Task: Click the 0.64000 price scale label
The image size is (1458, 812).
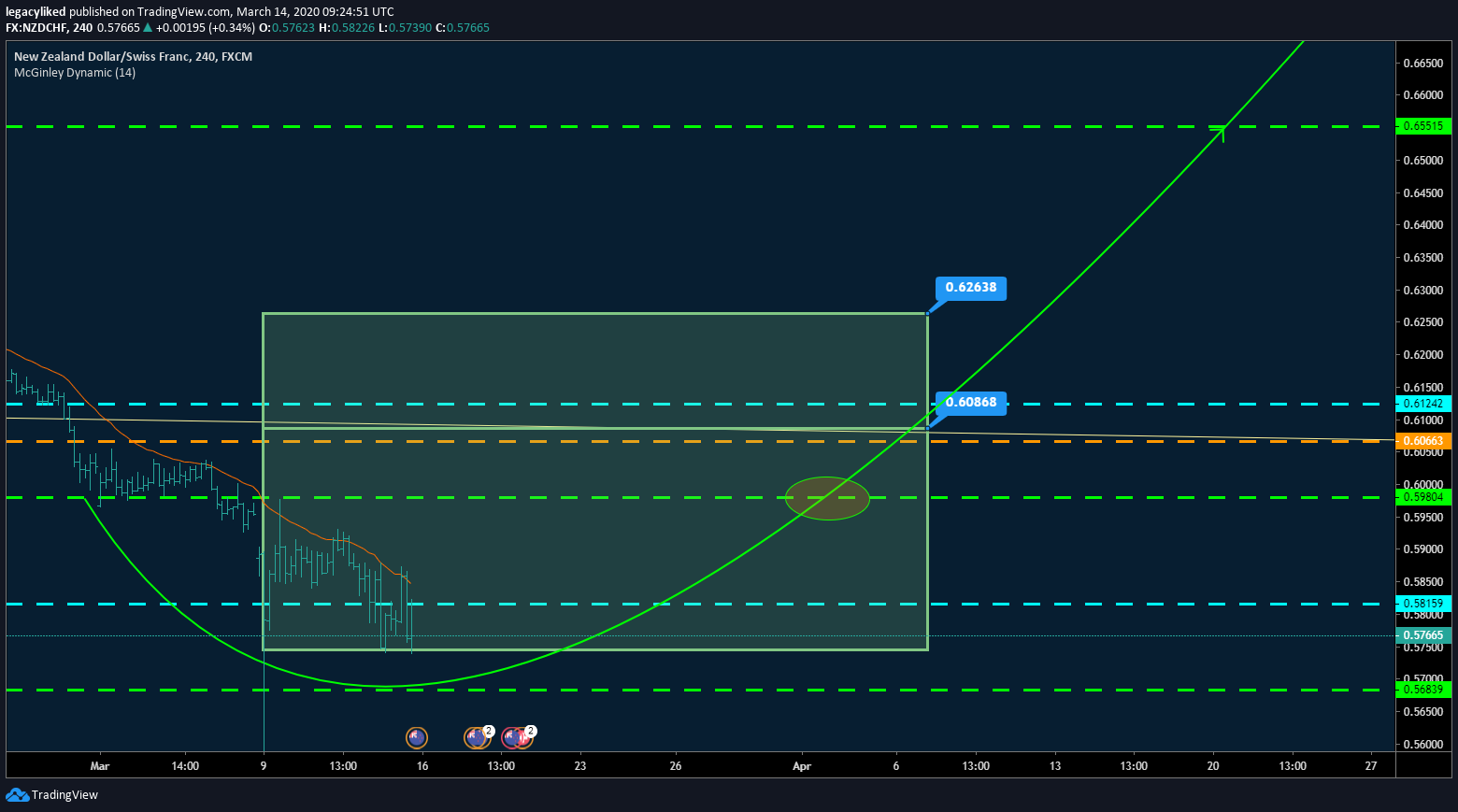Action: (1422, 225)
